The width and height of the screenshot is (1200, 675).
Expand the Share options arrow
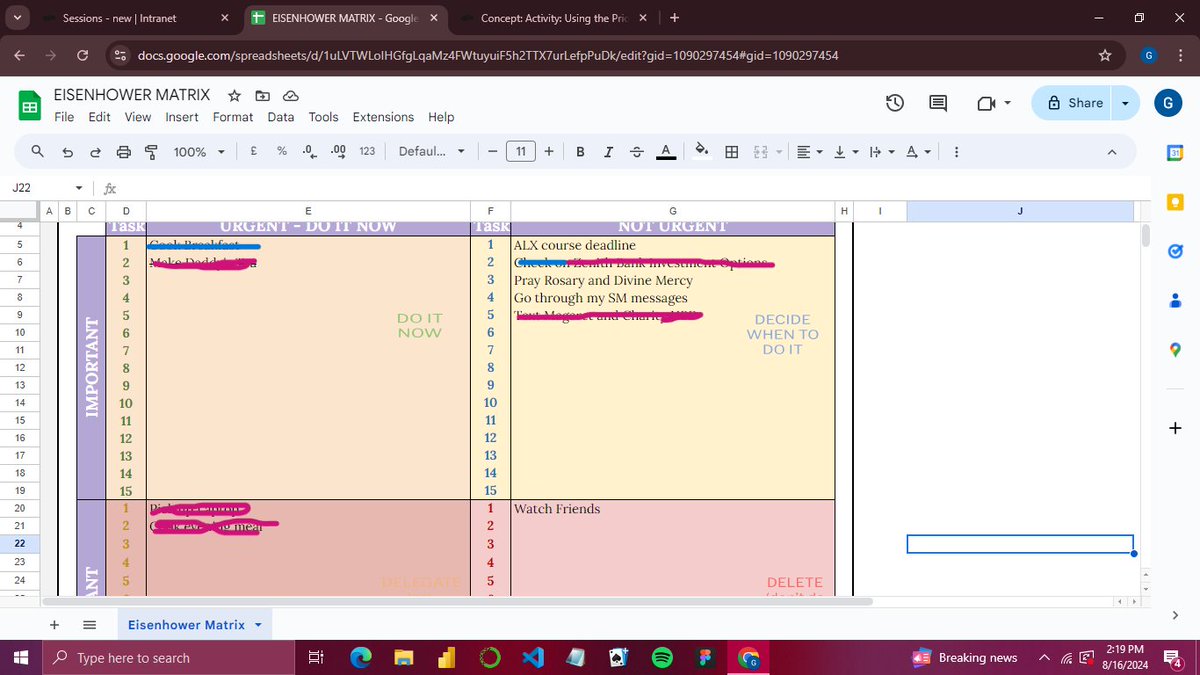(1126, 103)
